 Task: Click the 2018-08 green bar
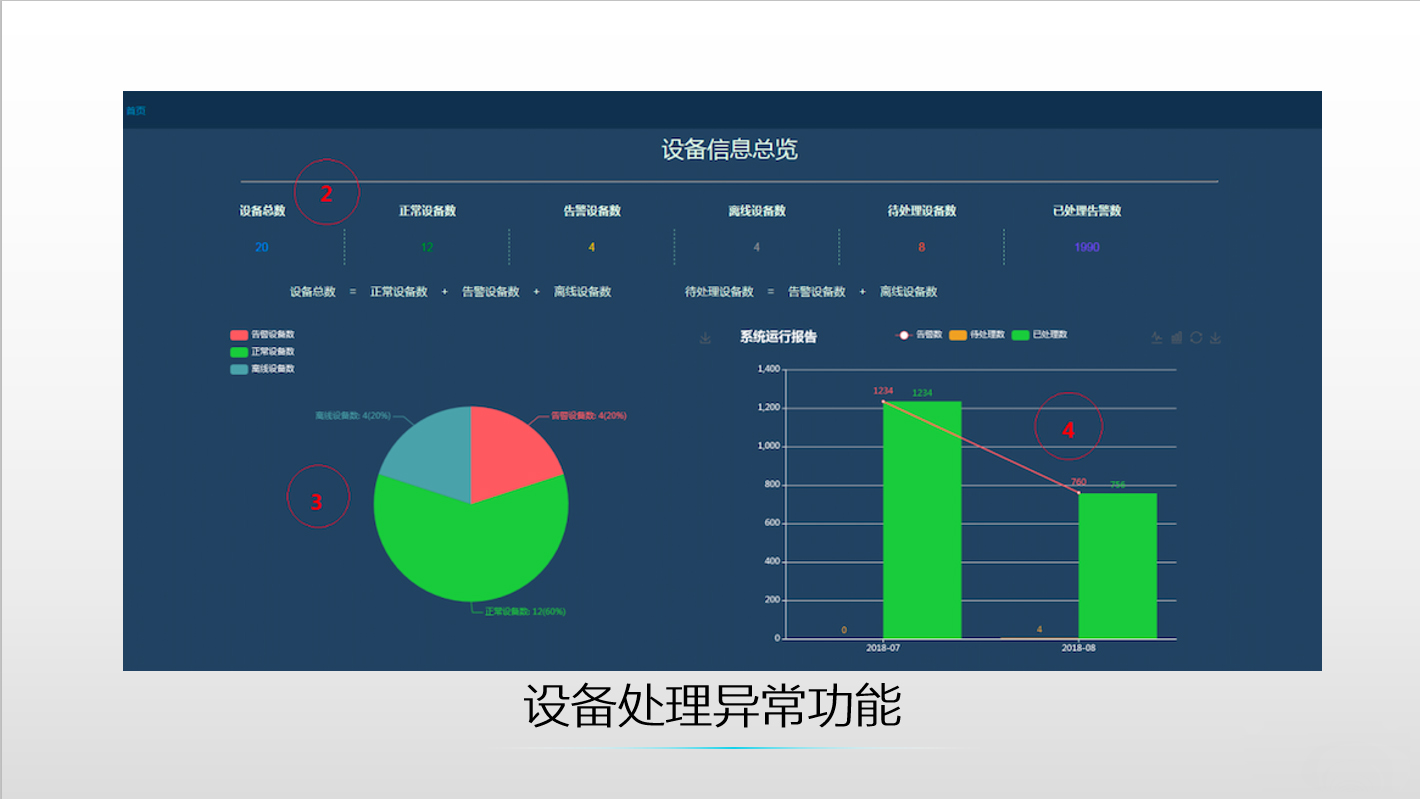1118,566
